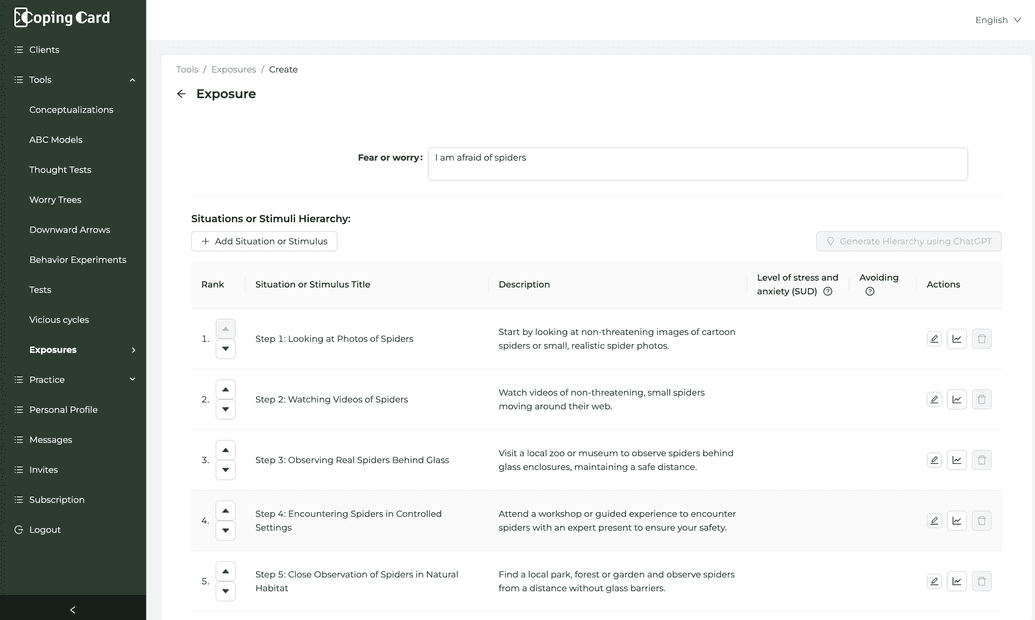
Task: Edit Step 4 Controlled Settings row
Action: (934, 521)
